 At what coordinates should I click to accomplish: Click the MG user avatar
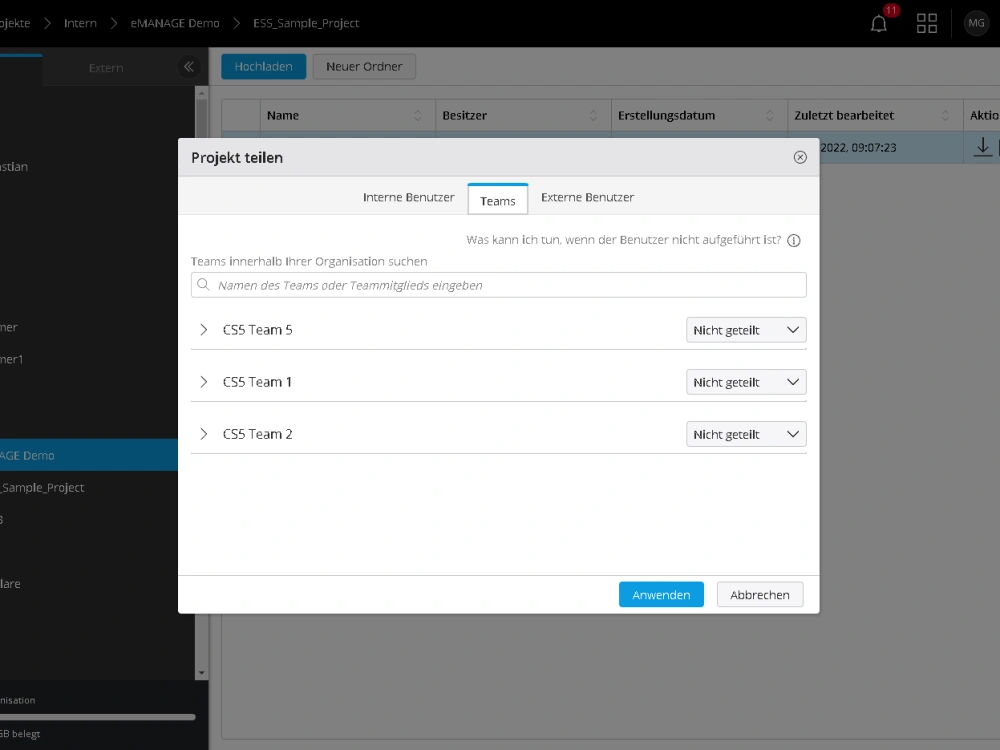(x=975, y=22)
